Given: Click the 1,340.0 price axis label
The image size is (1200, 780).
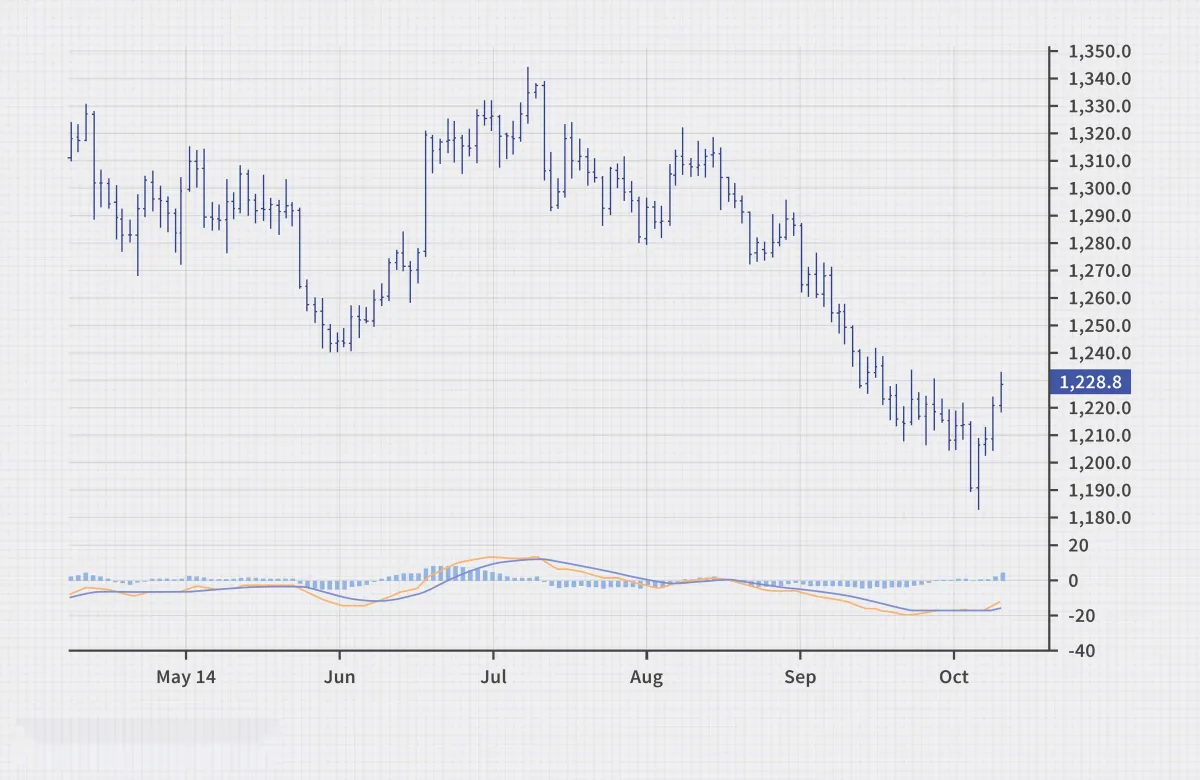Looking at the screenshot, I should click(x=1100, y=79).
